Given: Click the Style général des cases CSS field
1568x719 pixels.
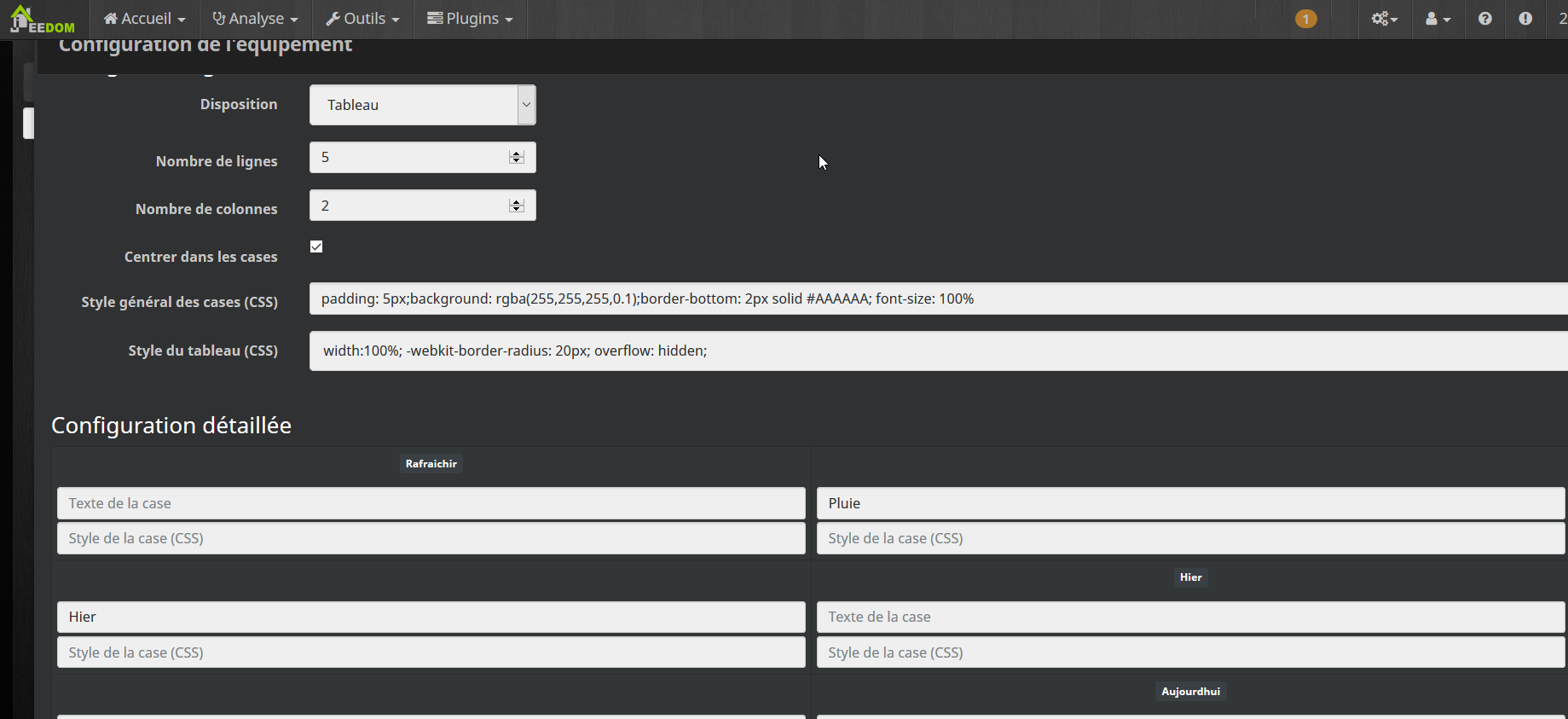Looking at the screenshot, I should (938, 299).
